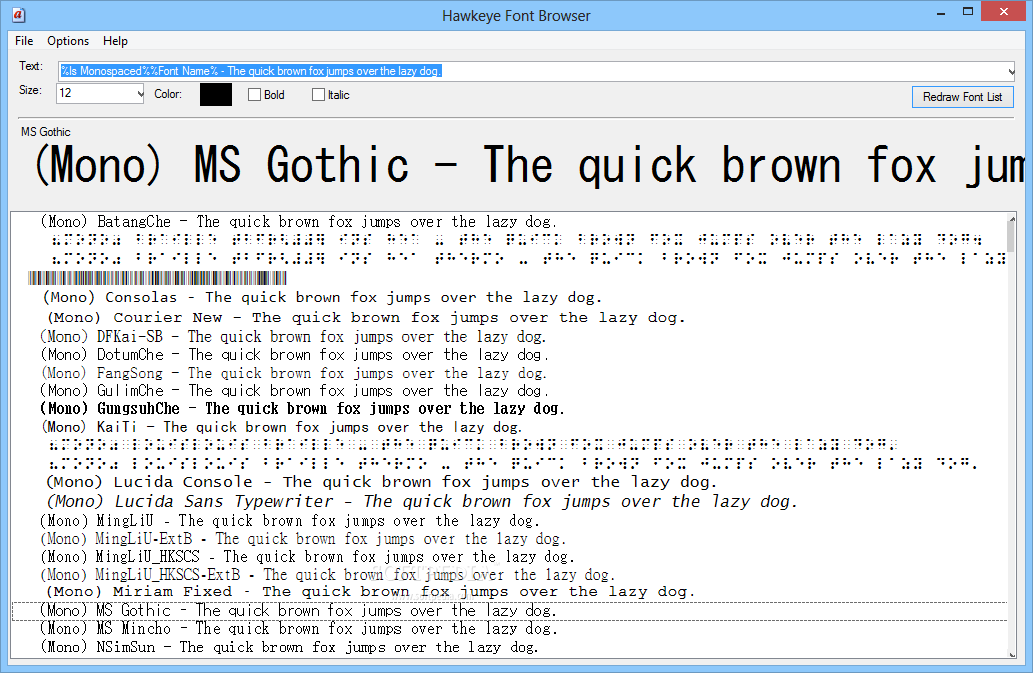Click the large MS Gothic preview text
Viewport: 1033px width, 673px height.
530,165
